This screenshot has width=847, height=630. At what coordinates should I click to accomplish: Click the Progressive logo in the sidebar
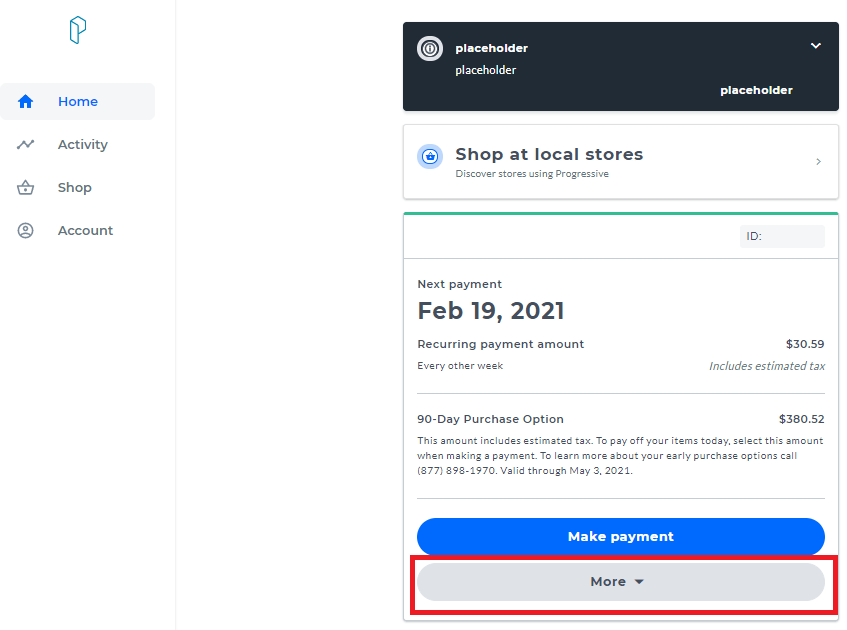point(78,31)
